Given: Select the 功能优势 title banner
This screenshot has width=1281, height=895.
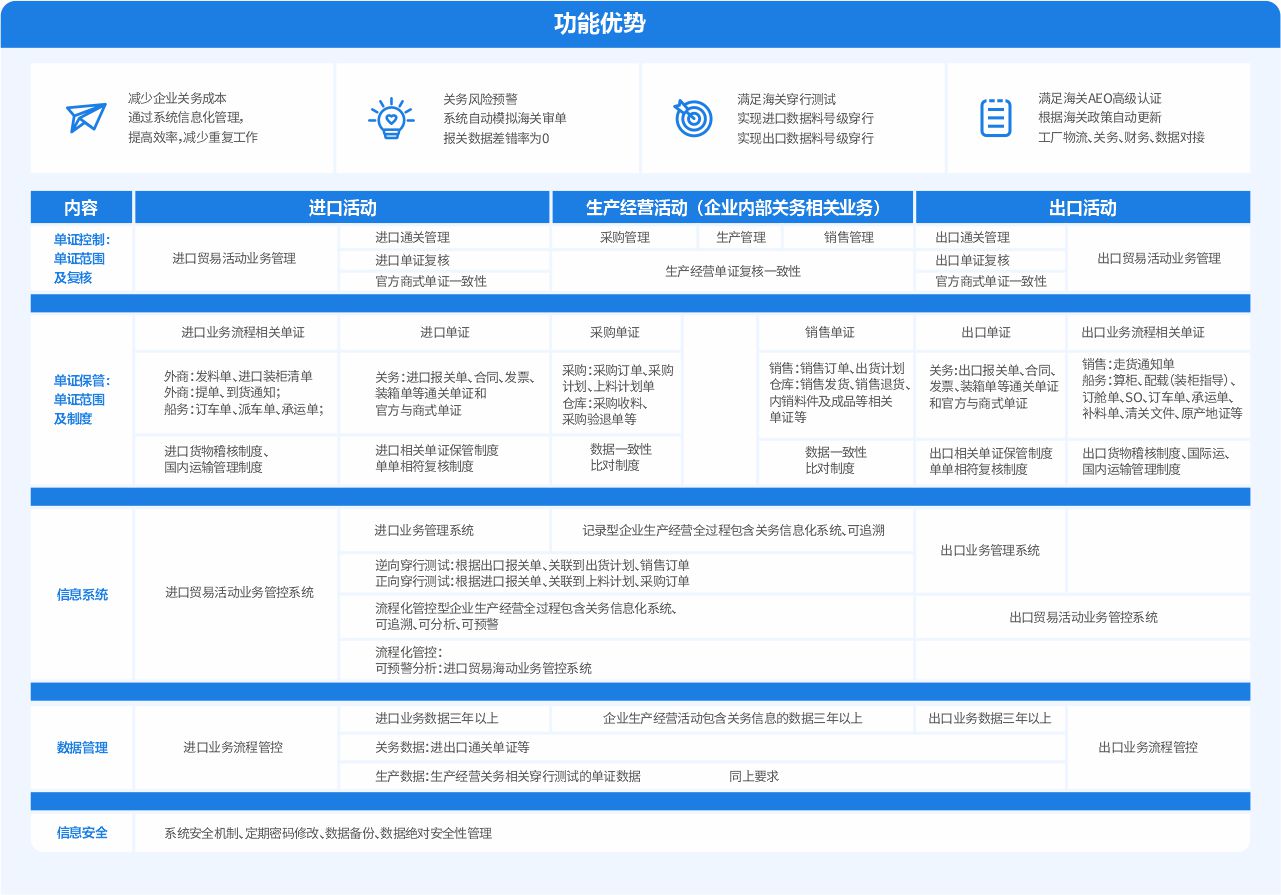Looking at the screenshot, I should (x=640, y=24).
